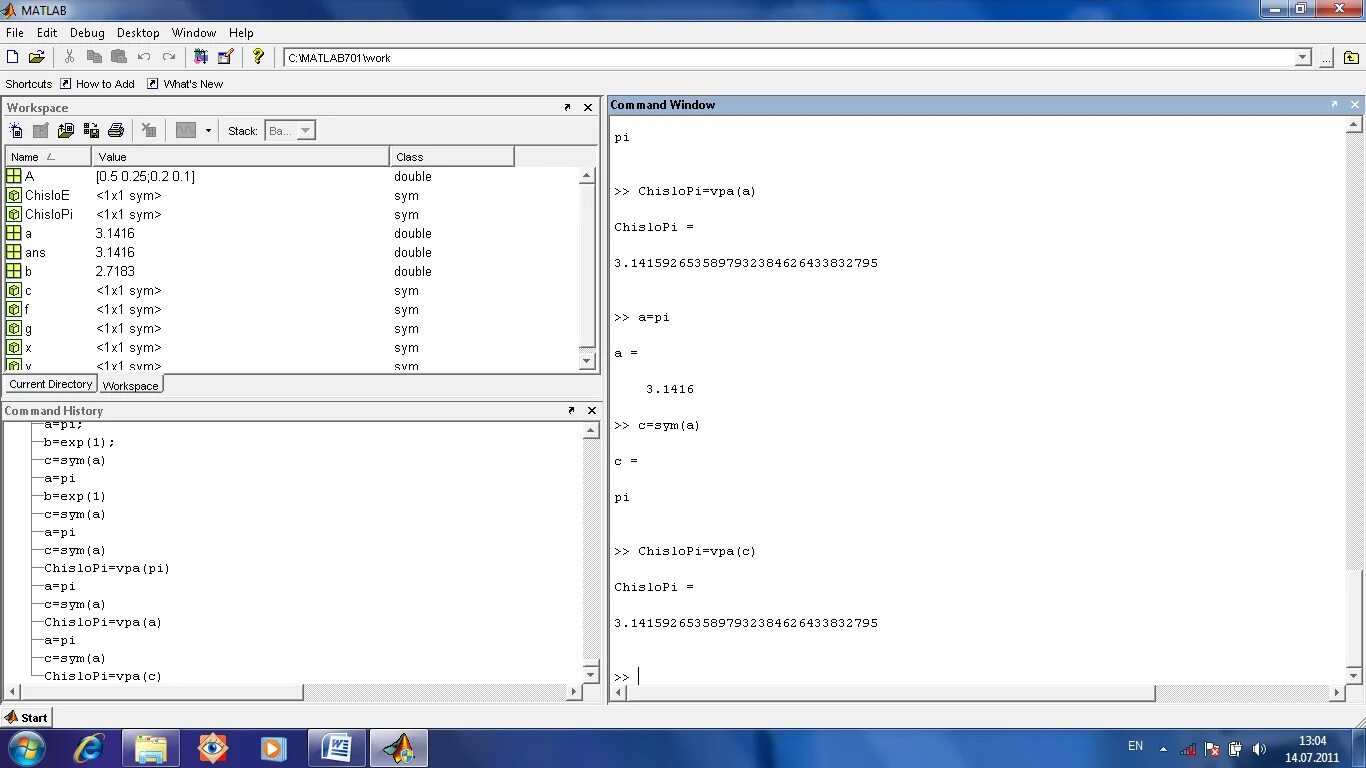Click the Redo arrow icon
This screenshot has height=768, width=1366.
tap(169, 57)
